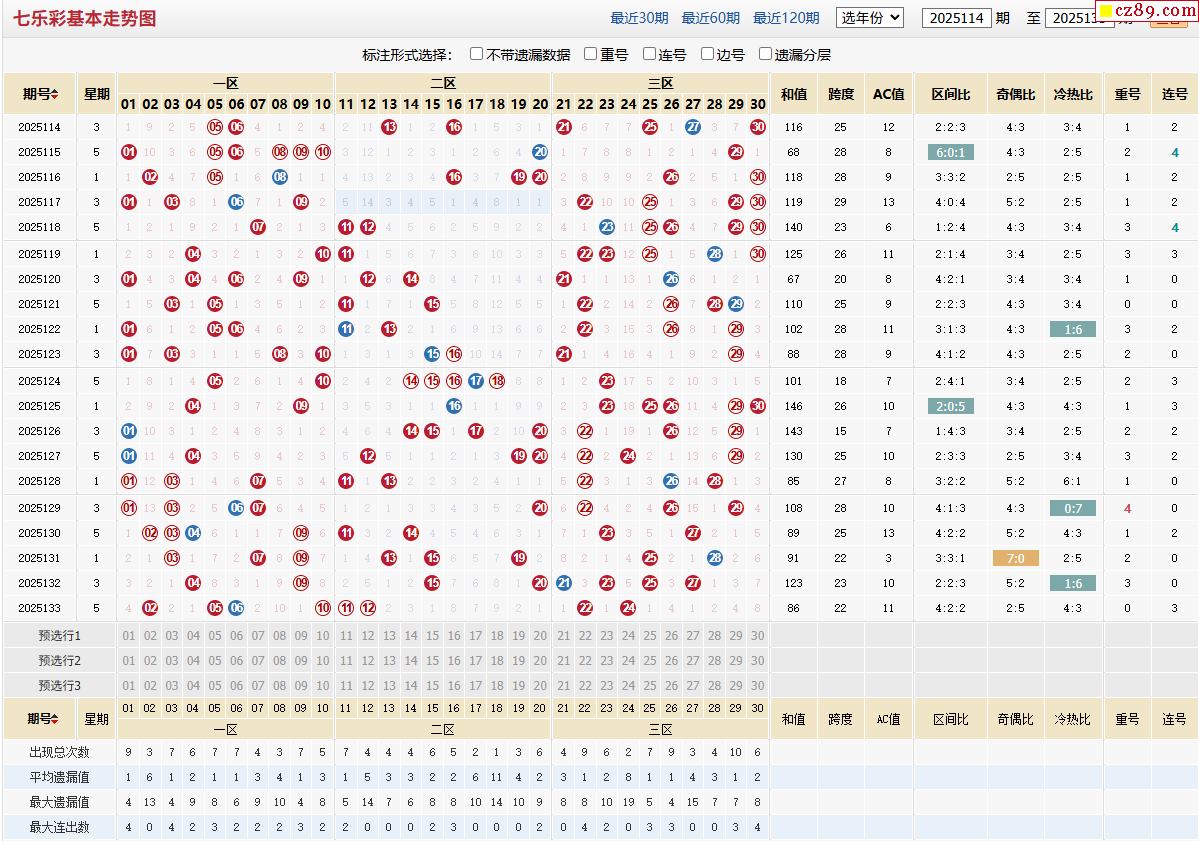Viewport: 1199px width, 841px height.
Task: Click blue ball 27 in row 2025114
Action: (692, 127)
